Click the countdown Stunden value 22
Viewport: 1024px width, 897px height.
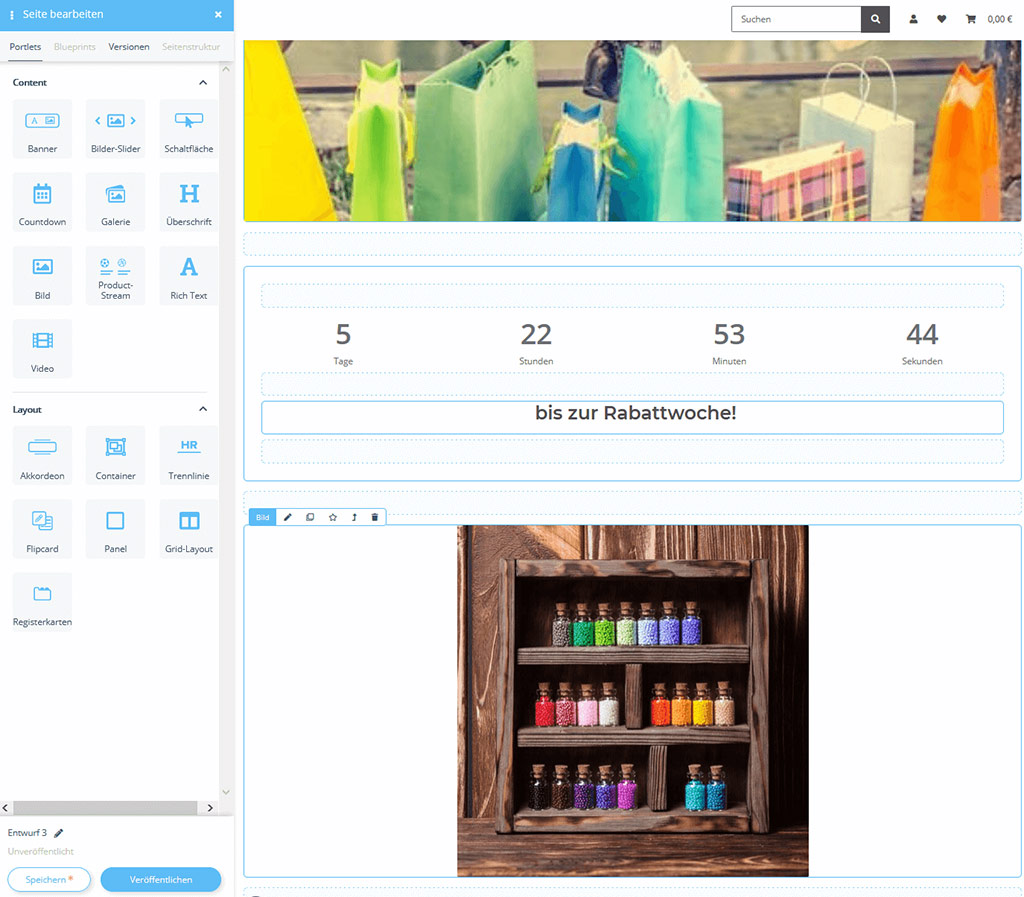[536, 334]
